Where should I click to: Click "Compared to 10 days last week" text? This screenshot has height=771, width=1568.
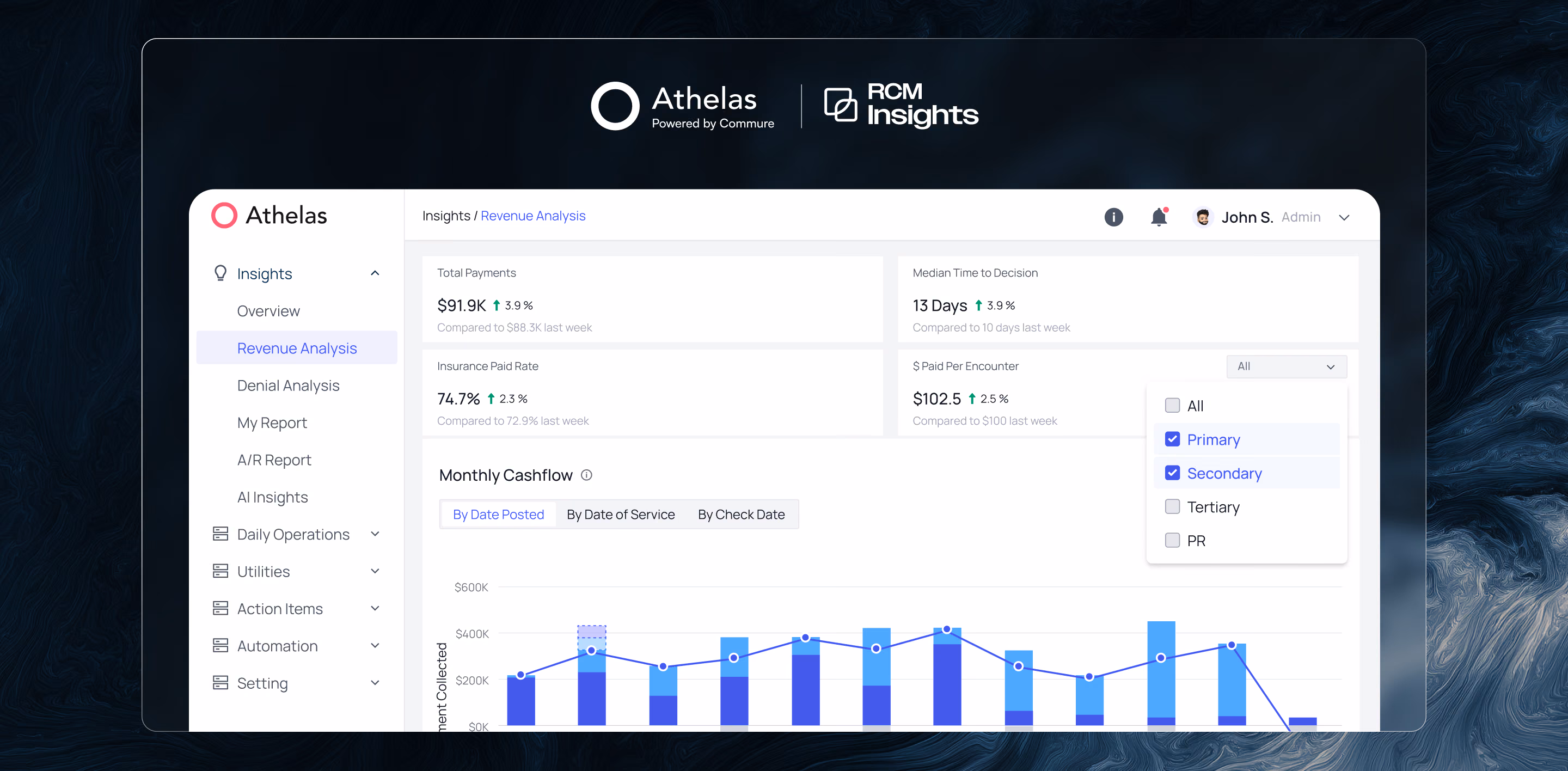coord(991,327)
